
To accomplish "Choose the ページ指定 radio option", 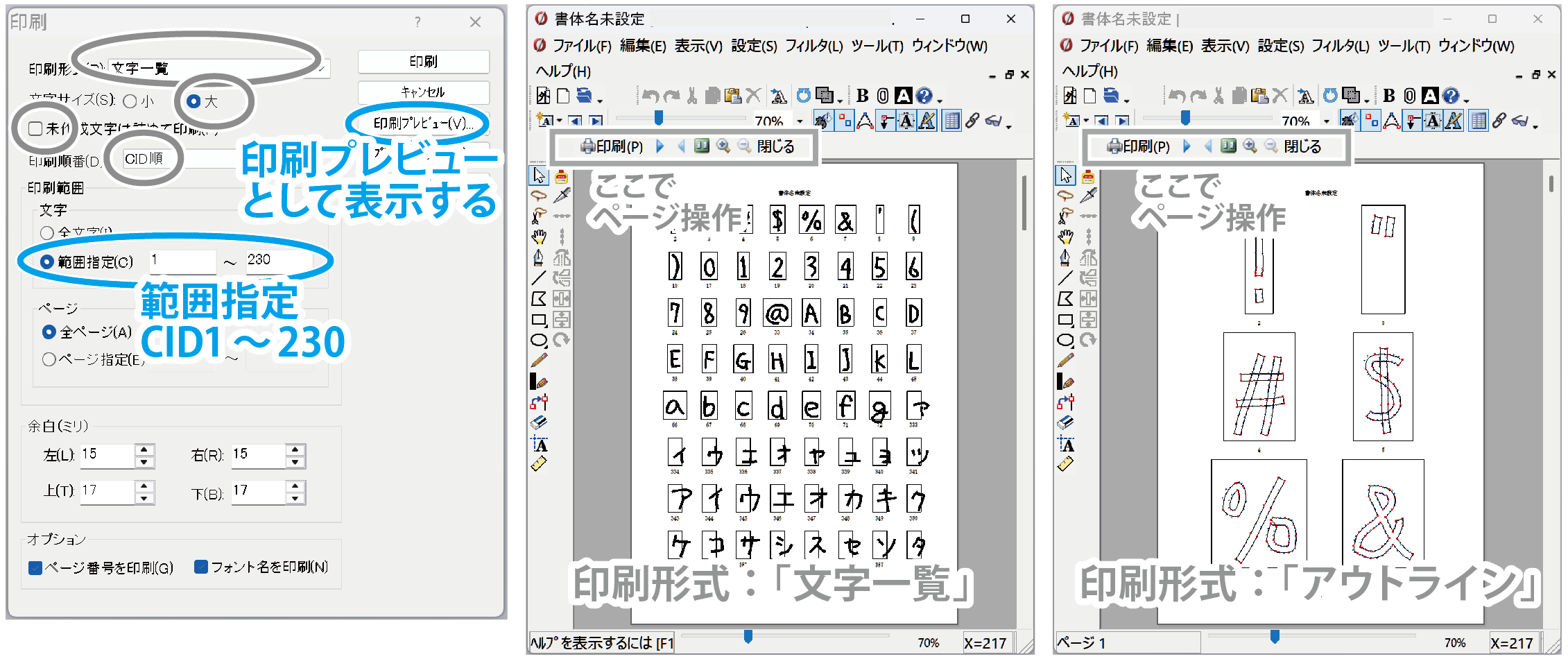I will pos(49,359).
